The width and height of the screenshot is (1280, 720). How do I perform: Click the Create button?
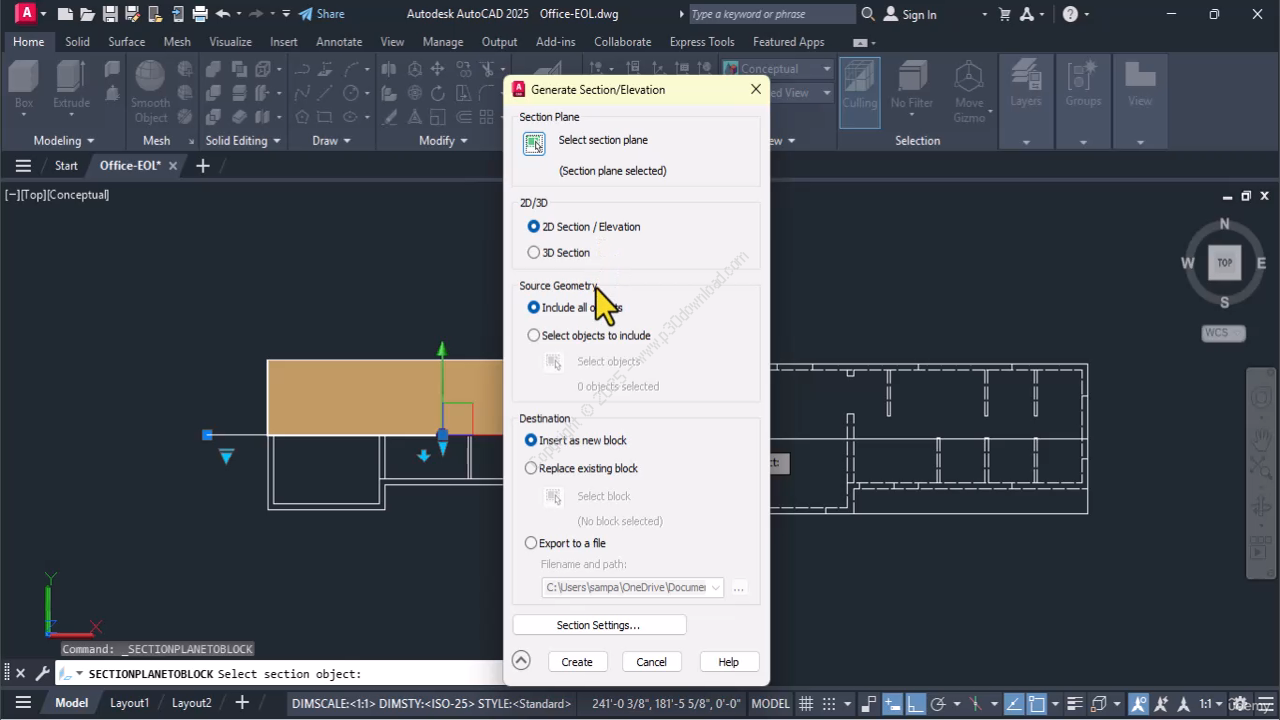577,662
